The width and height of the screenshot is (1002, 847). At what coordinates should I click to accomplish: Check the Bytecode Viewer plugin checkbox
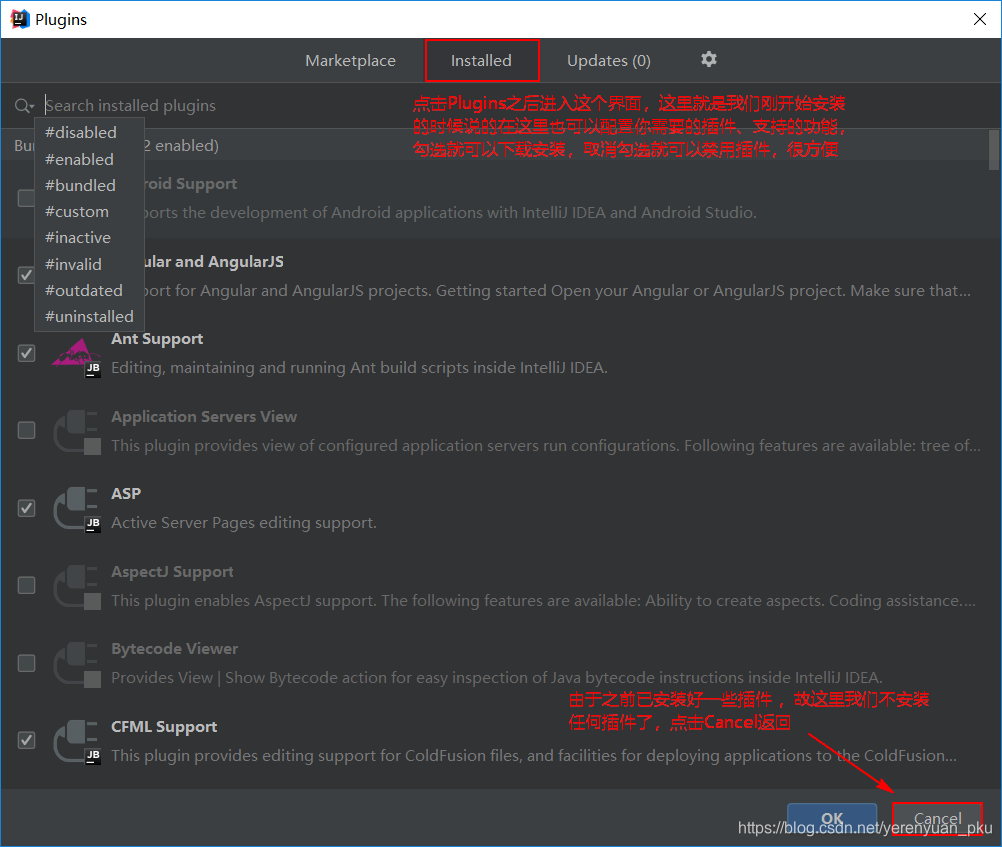[26, 663]
